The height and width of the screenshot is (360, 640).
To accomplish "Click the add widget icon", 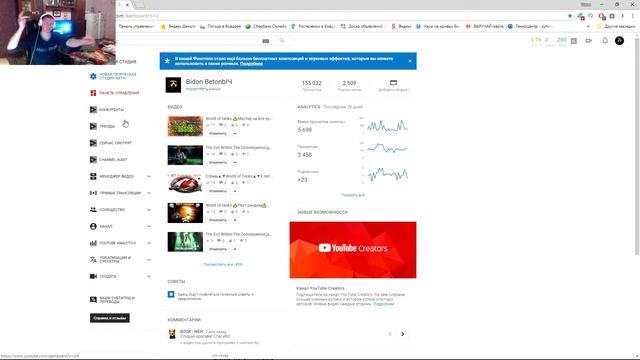I will (393, 82).
